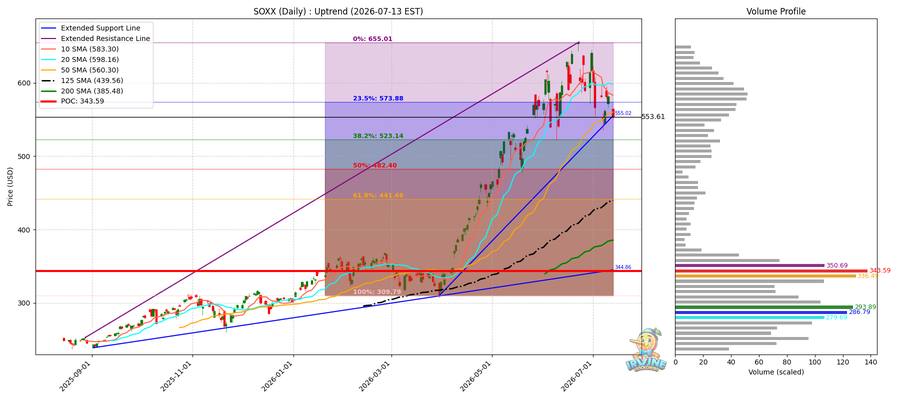The image size is (900, 400).
Task: Click the Volume Profile panel title
Action: point(775,11)
